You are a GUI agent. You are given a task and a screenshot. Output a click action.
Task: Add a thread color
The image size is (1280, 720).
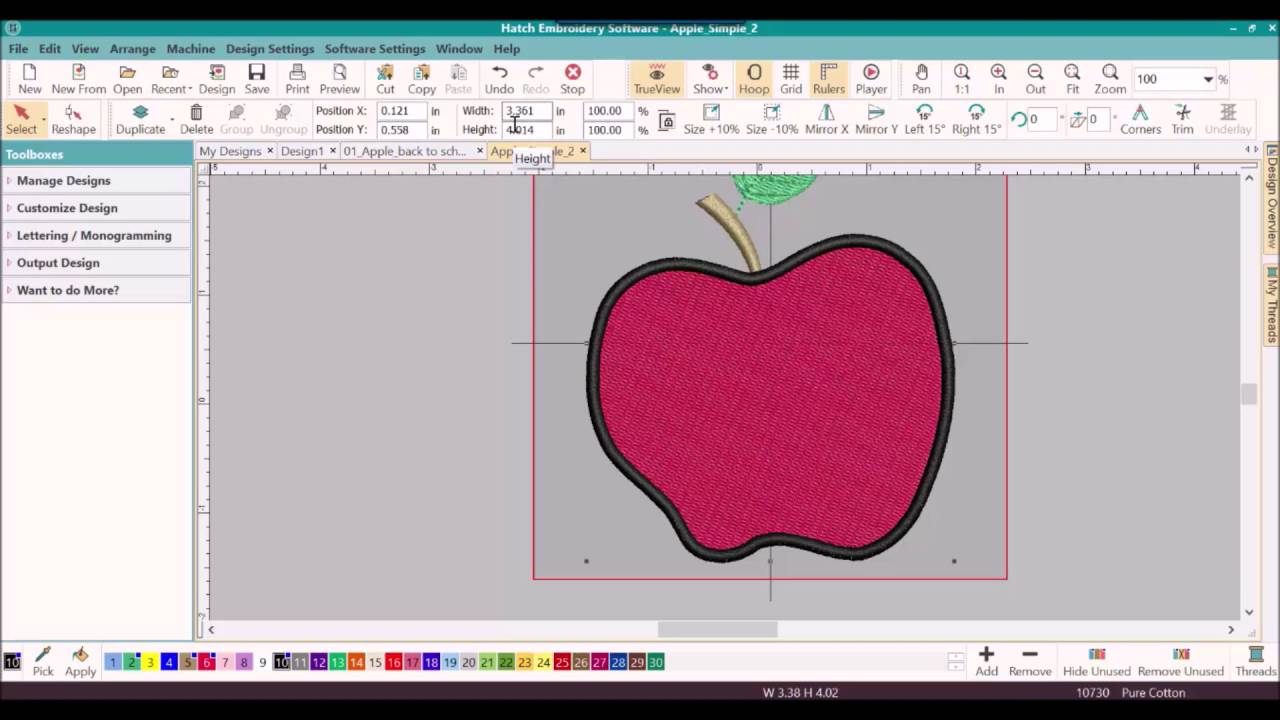point(986,661)
